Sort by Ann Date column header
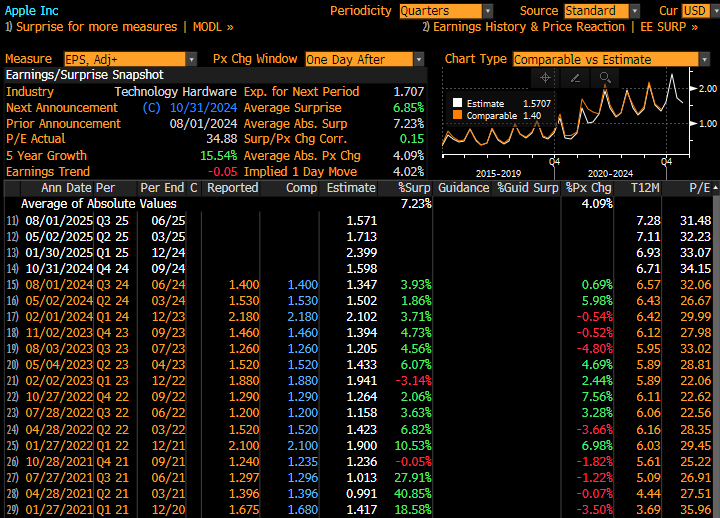720x518 pixels. [67, 188]
